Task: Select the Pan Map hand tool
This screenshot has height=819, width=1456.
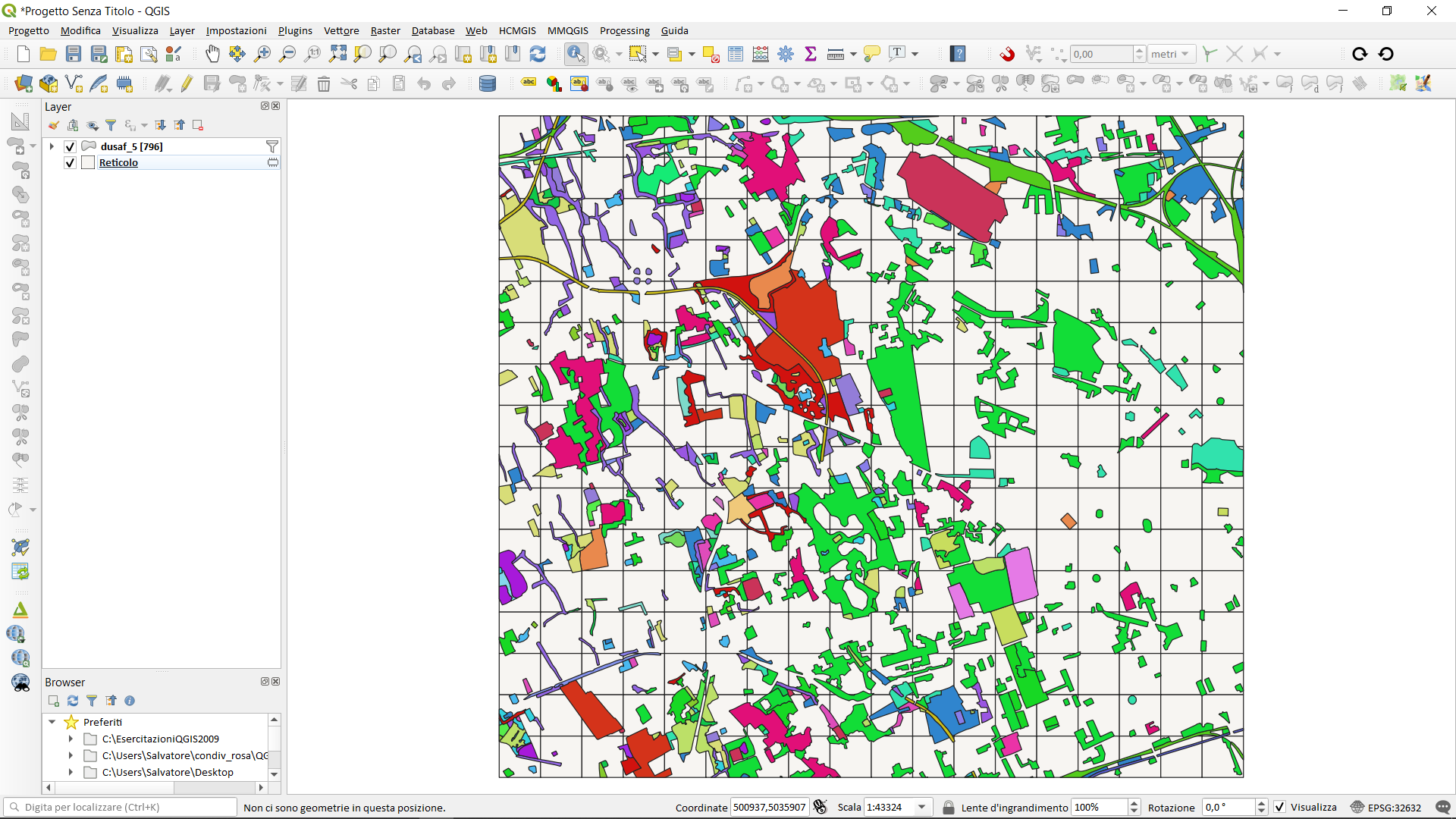Action: [212, 54]
